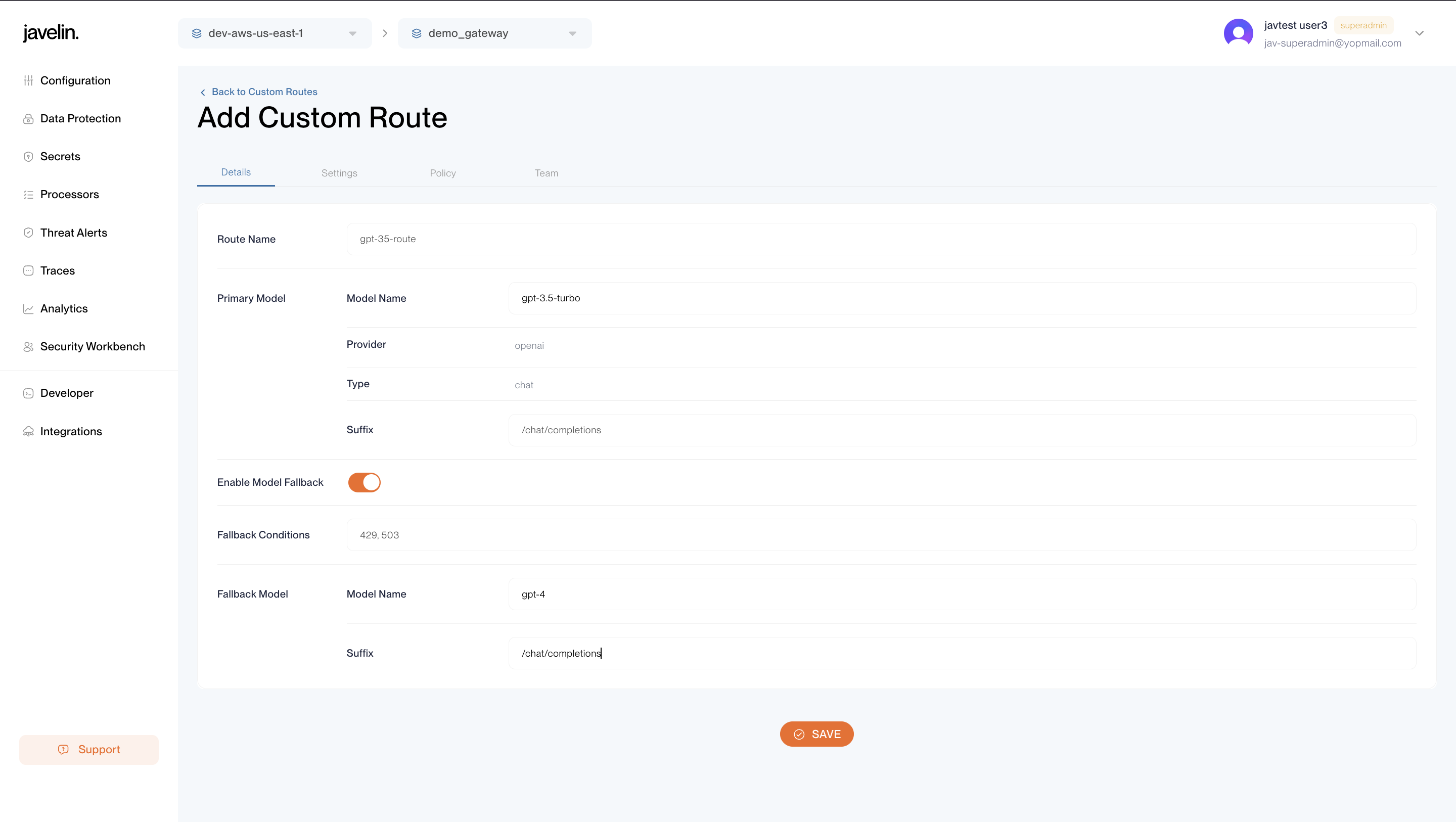The image size is (1456, 822).
Task: Click the Provider value openai
Action: pos(529,345)
